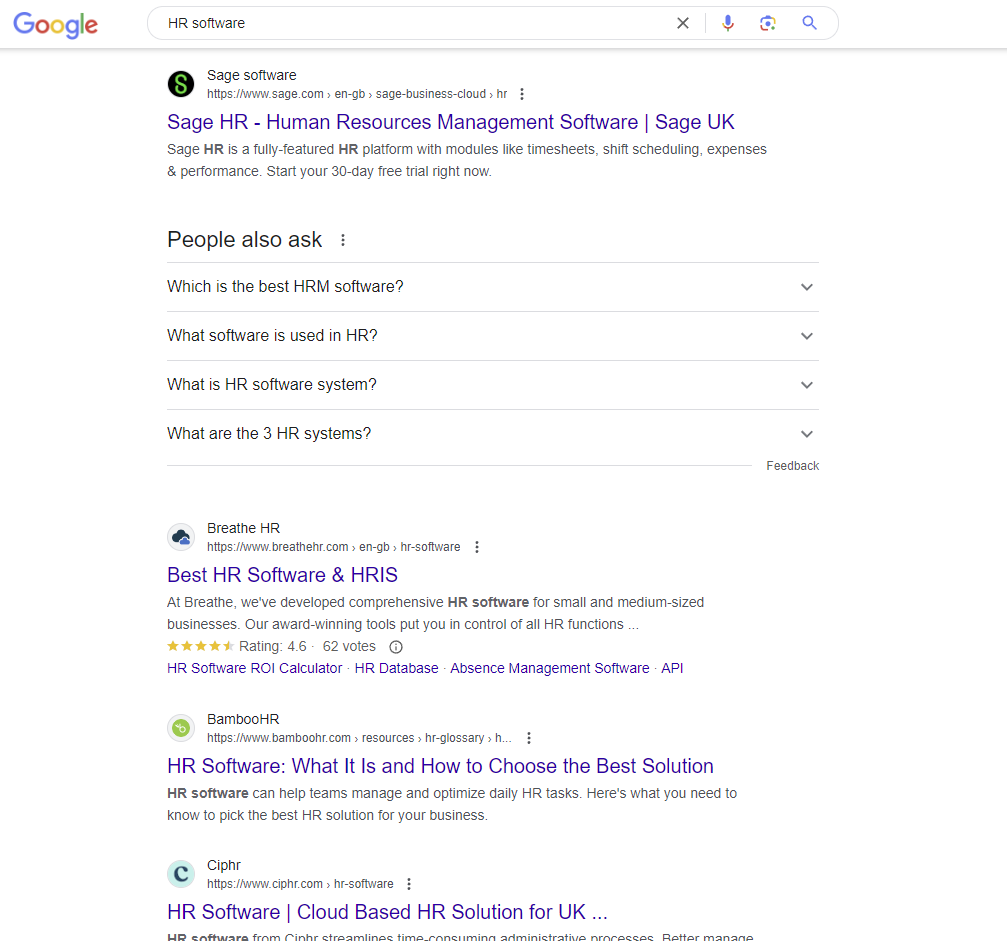
Task: Open Absence Management Software sitelink
Action: pos(550,668)
